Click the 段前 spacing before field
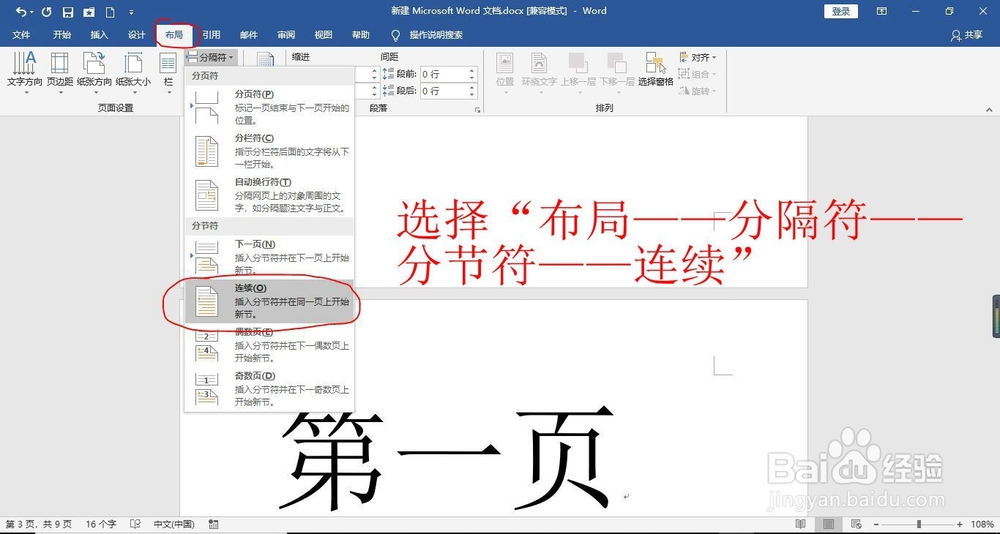1000x534 pixels. [444, 74]
